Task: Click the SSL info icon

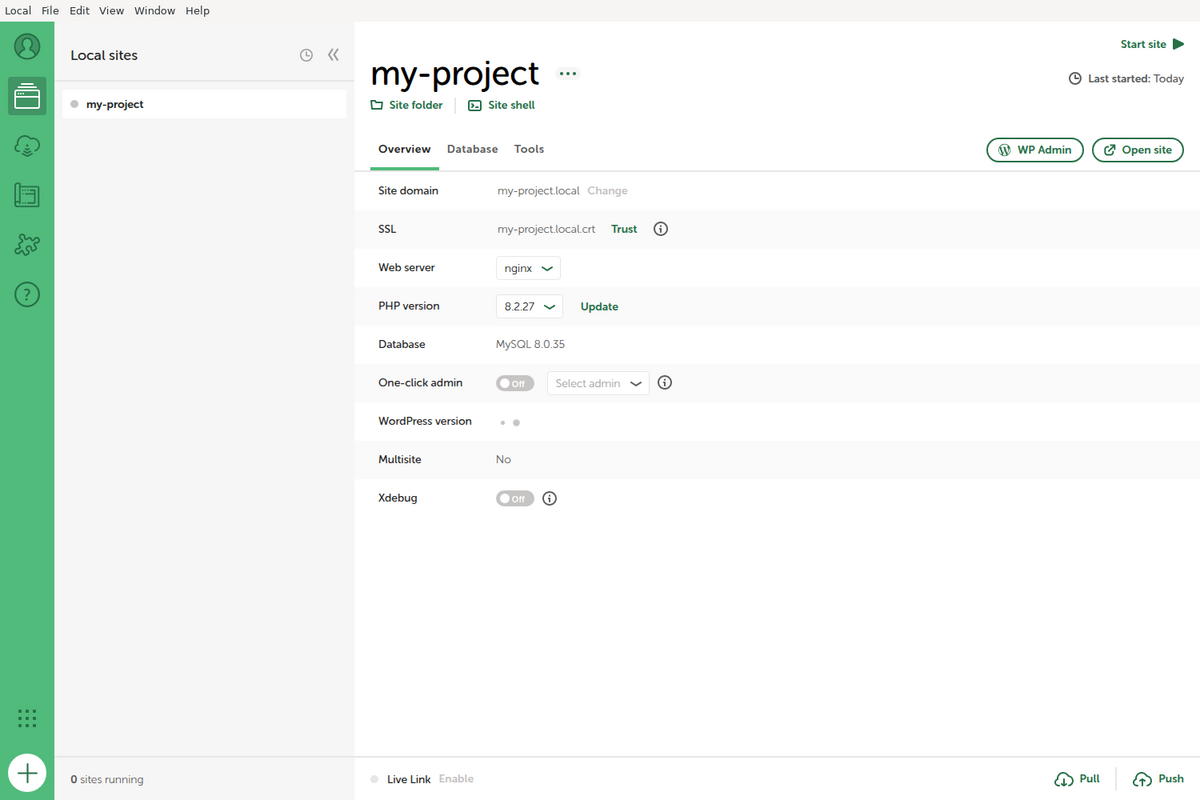Action: tap(660, 229)
